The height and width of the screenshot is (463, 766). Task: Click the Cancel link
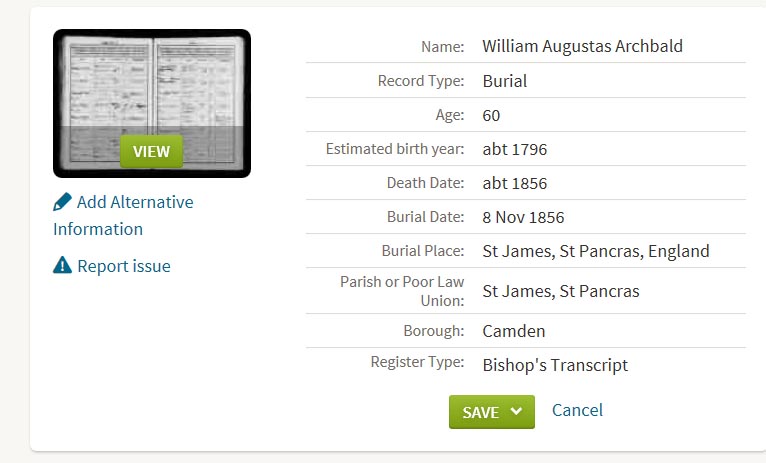577,410
